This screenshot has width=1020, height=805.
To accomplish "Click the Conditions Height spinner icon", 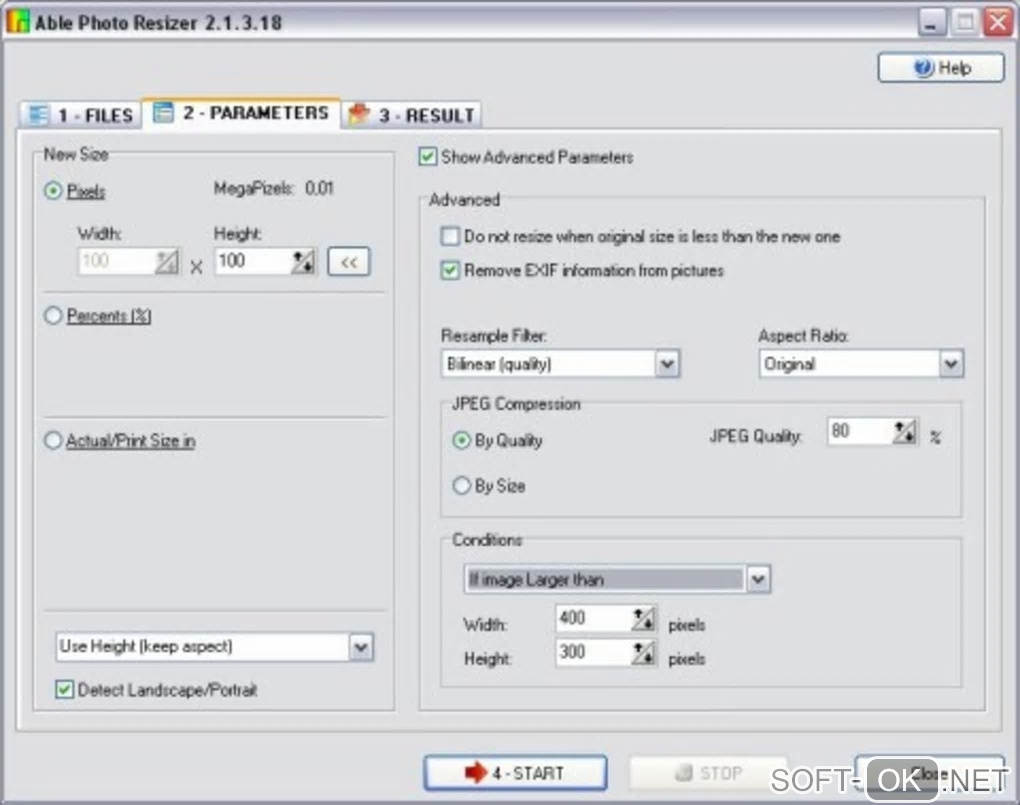I will [643, 652].
